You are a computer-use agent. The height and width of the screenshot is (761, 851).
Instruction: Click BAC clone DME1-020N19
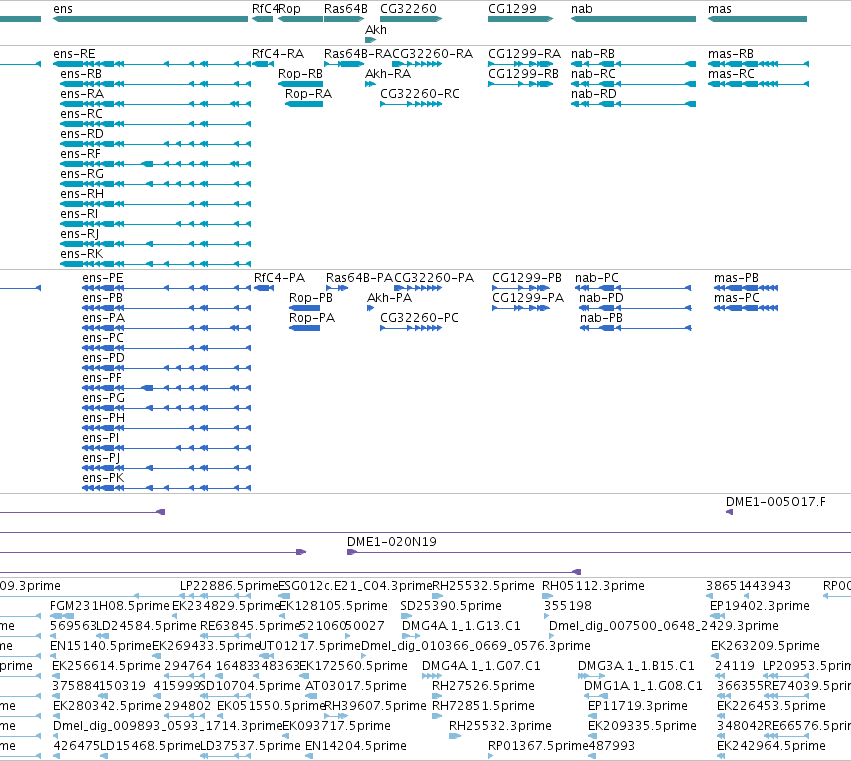coord(599,552)
